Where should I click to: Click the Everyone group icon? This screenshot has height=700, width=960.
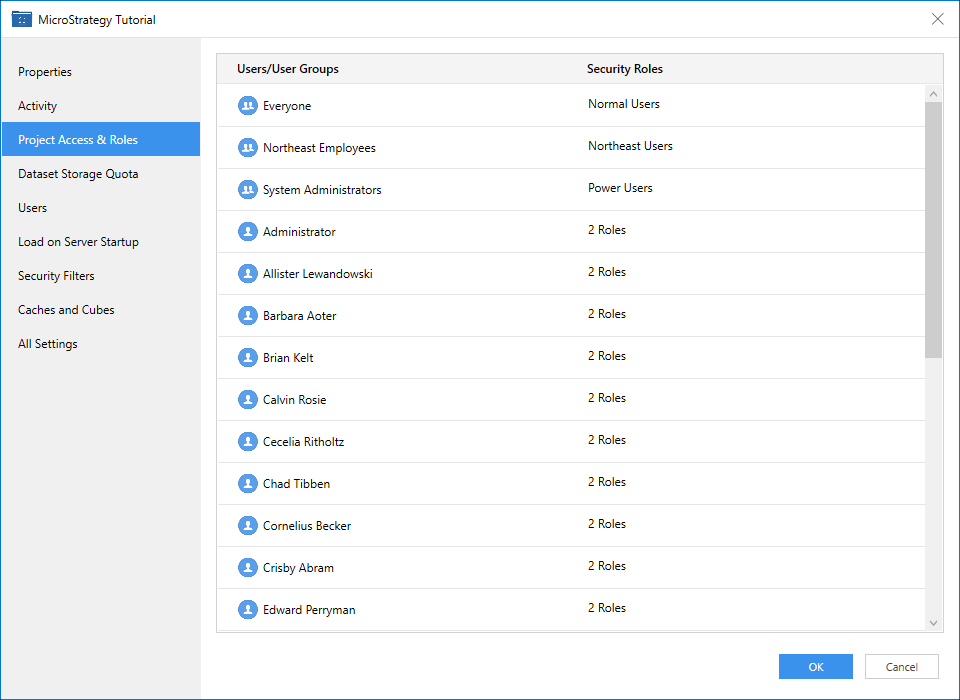pos(248,106)
